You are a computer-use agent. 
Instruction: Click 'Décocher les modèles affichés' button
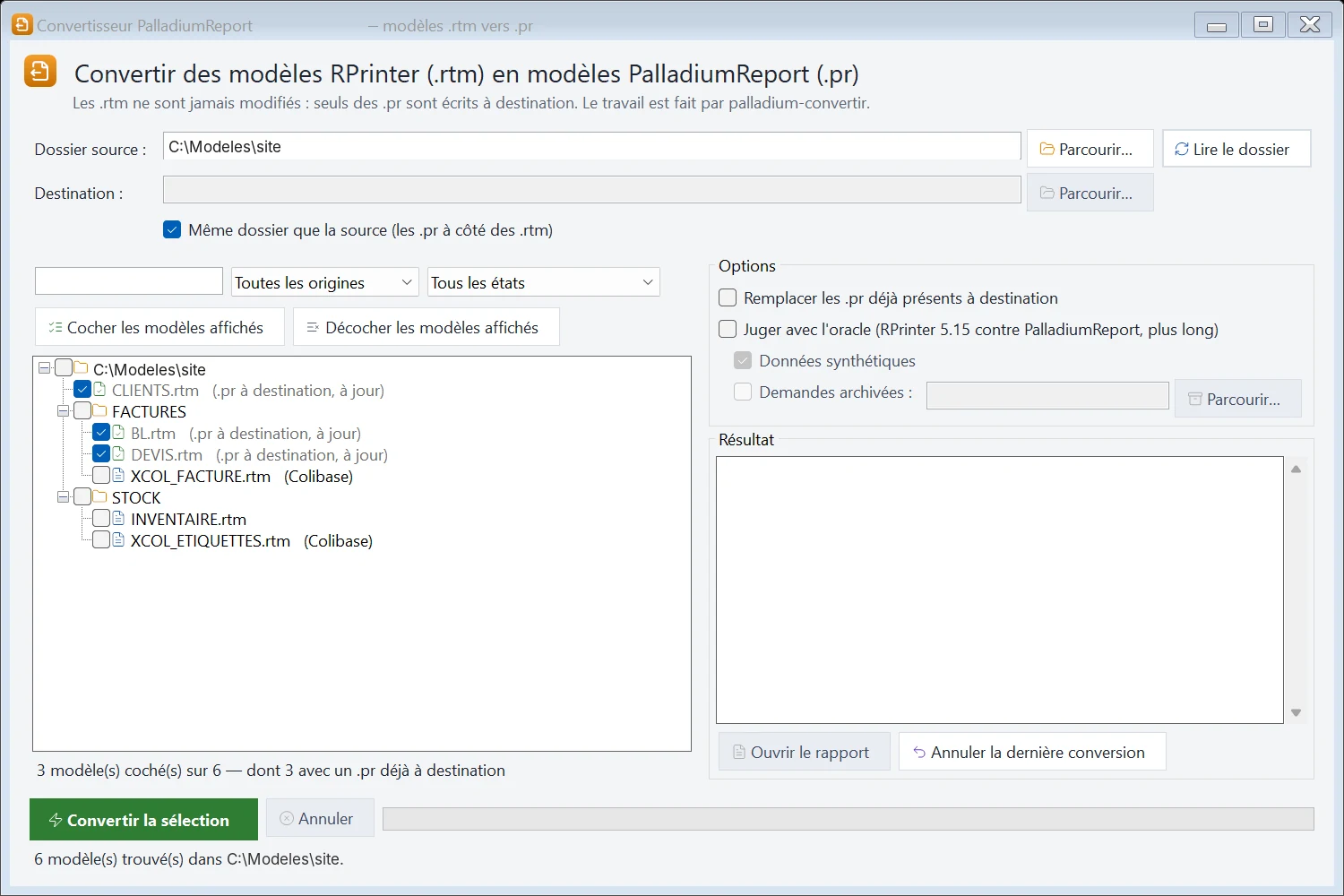(426, 327)
